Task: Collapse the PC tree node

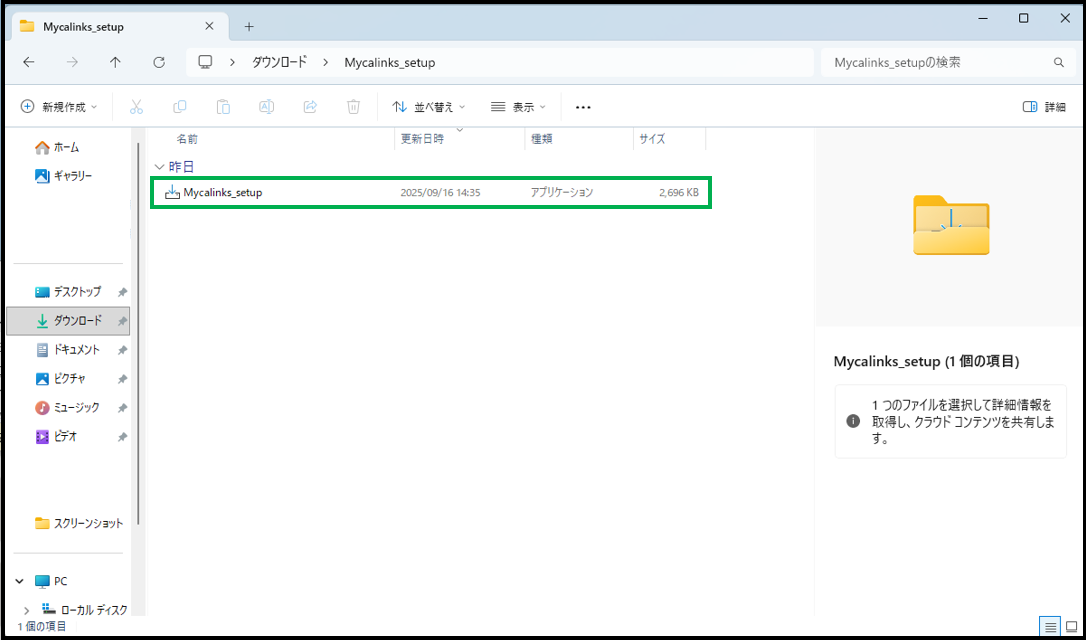Action: tap(20, 581)
